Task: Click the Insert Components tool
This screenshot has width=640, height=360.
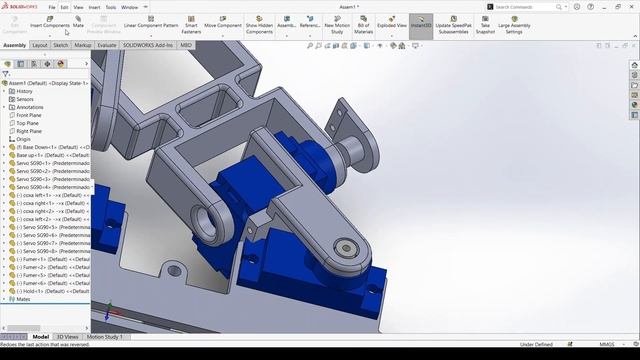Action: (x=50, y=22)
